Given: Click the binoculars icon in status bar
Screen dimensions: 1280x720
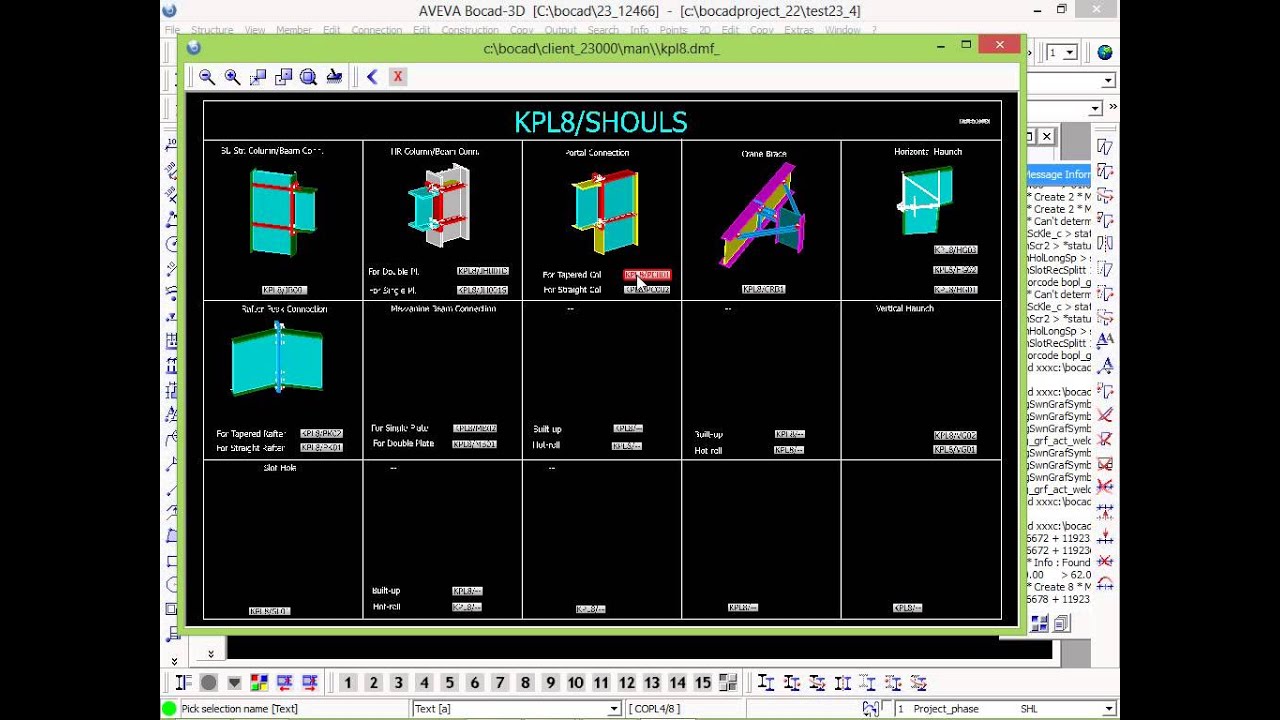Looking at the screenshot, I should click(x=871, y=709).
